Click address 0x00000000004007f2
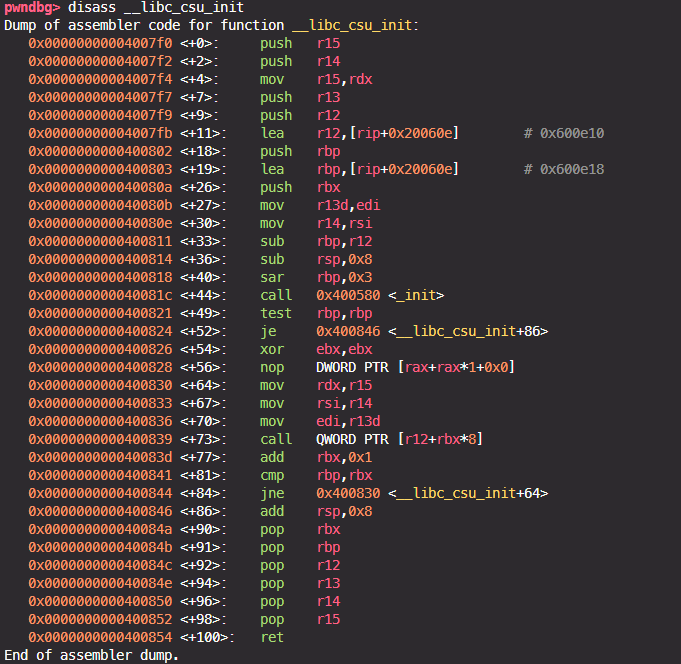This screenshot has height=664, width=681. click(x=100, y=61)
